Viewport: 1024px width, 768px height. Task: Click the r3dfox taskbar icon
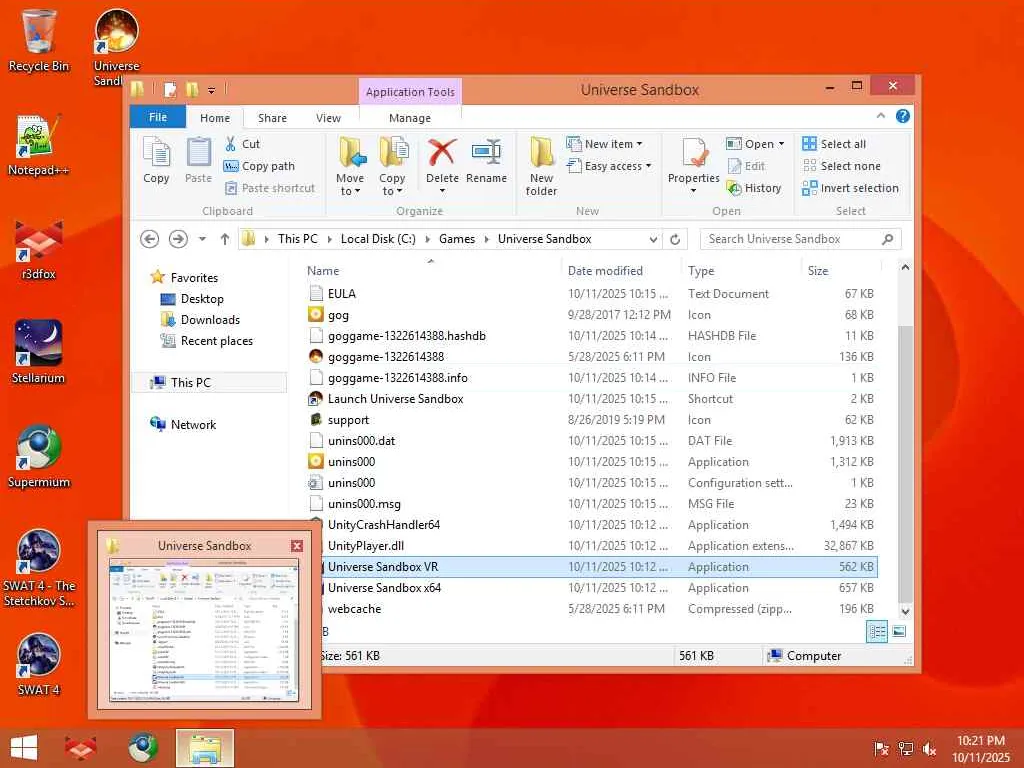pyautogui.click(x=80, y=748)
